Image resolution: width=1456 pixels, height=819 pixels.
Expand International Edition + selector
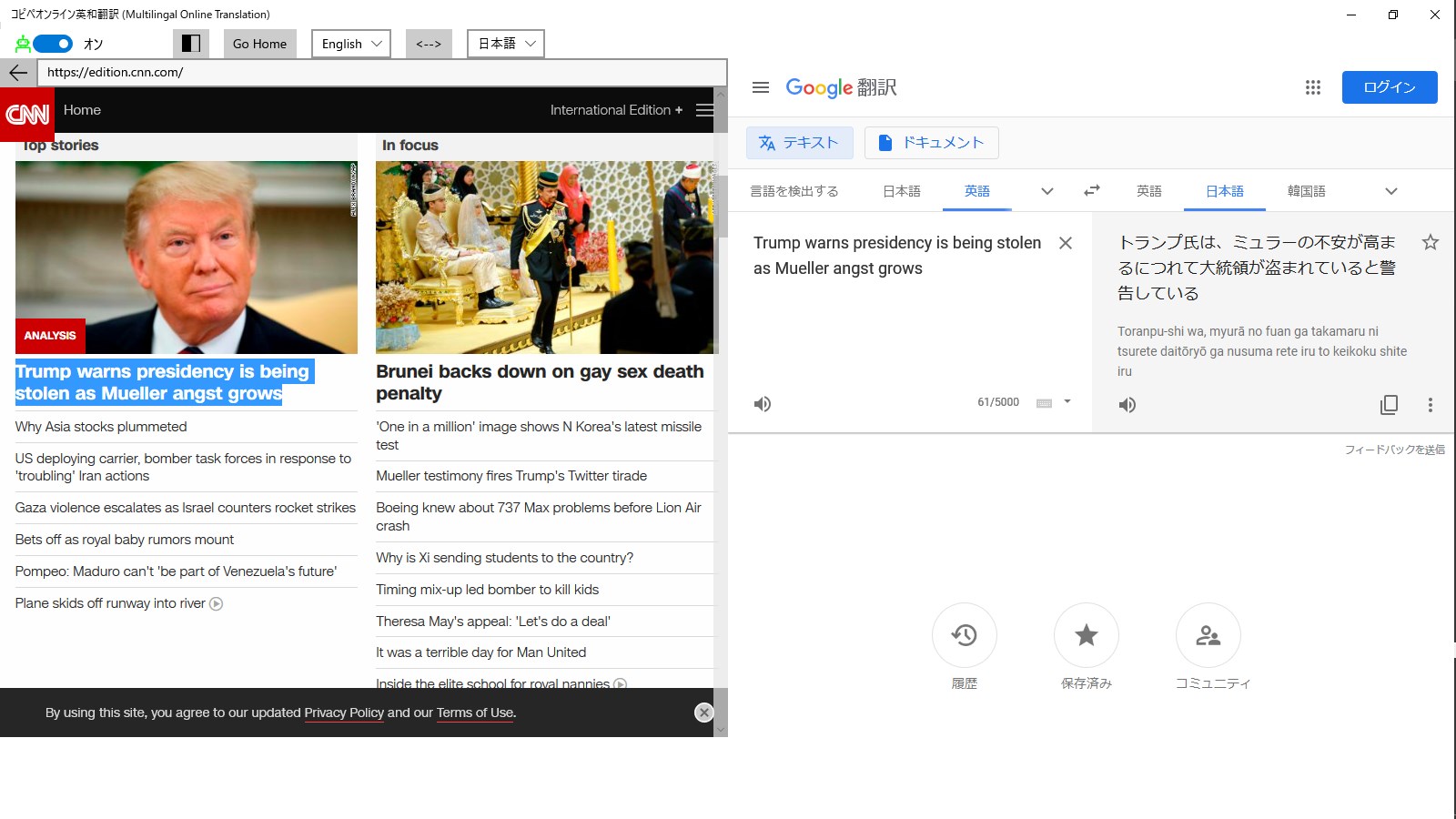616,110
